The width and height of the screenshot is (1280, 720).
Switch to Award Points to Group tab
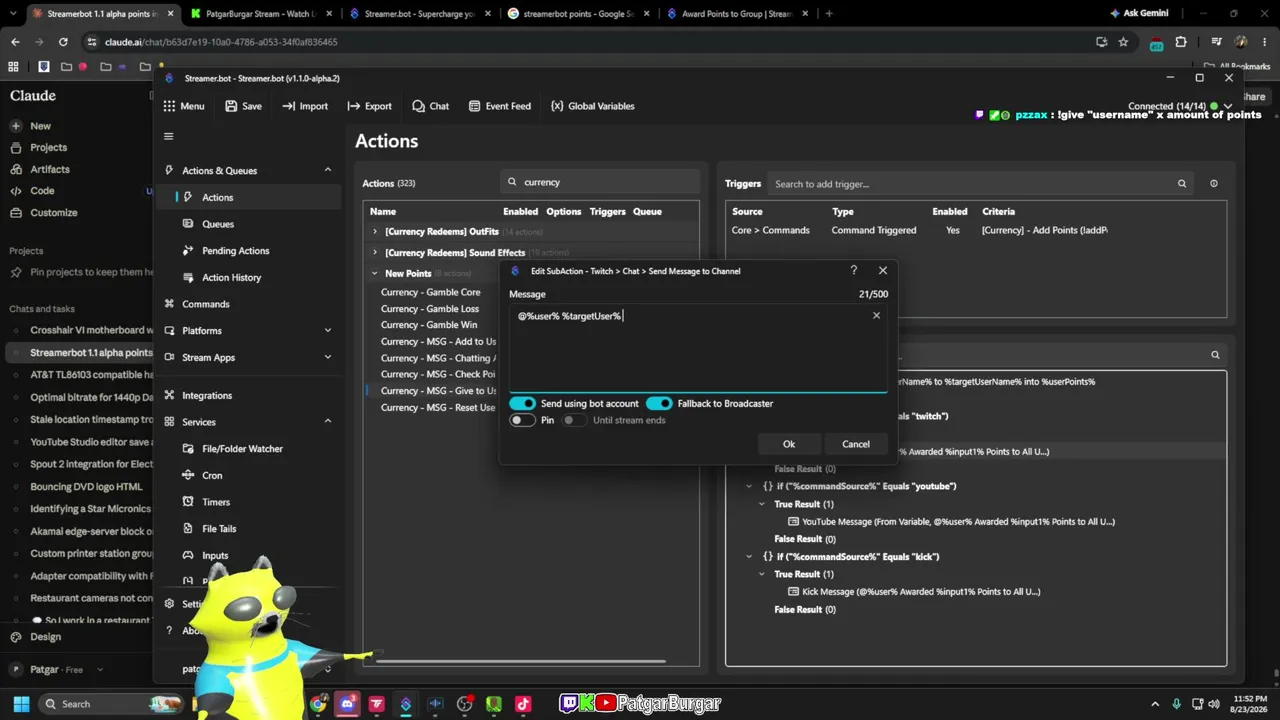pos(736,14)
